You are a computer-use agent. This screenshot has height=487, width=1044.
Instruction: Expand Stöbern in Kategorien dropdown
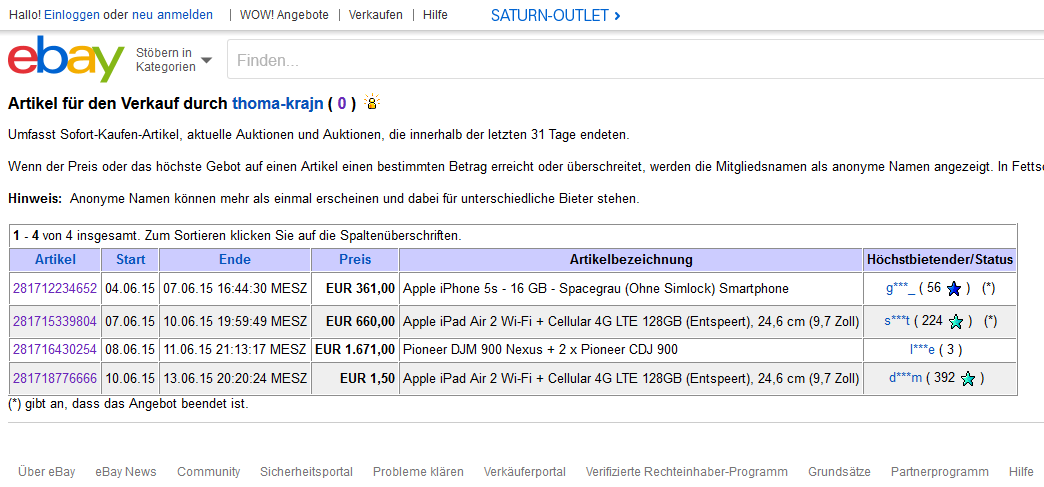tap(174, 60)
